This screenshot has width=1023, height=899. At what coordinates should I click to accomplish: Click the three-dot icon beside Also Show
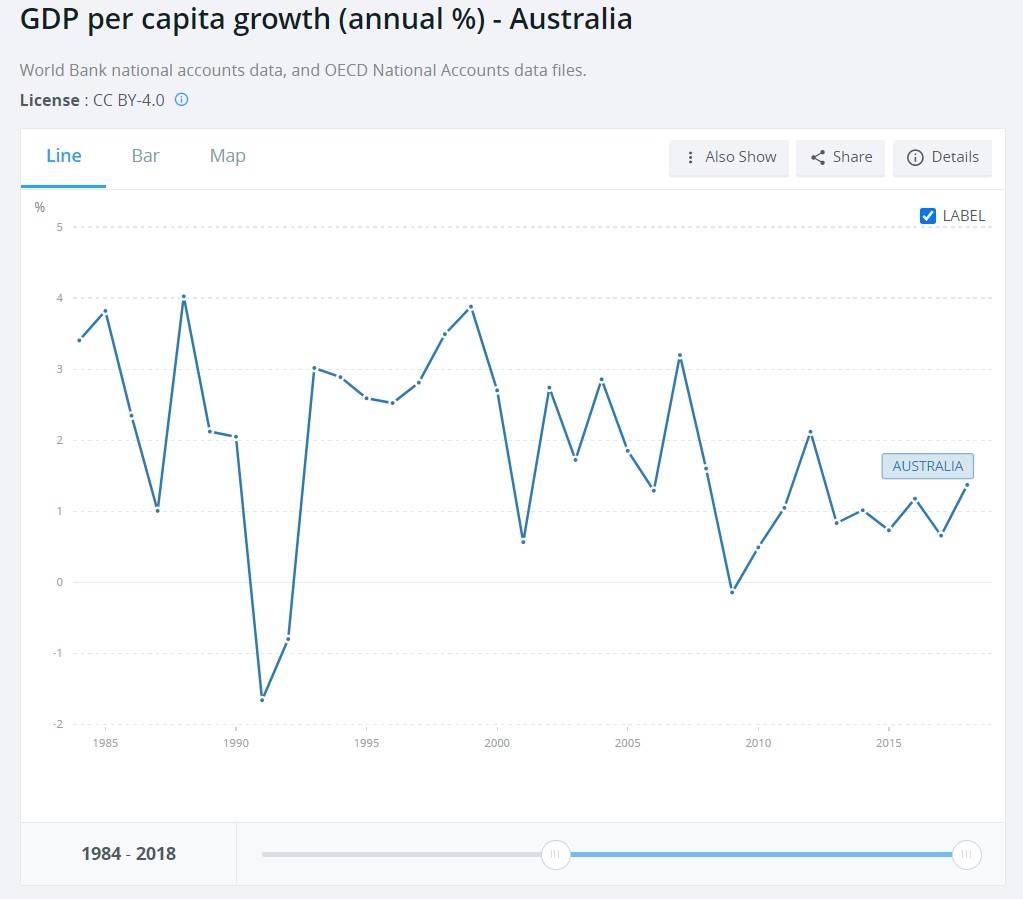690,157
